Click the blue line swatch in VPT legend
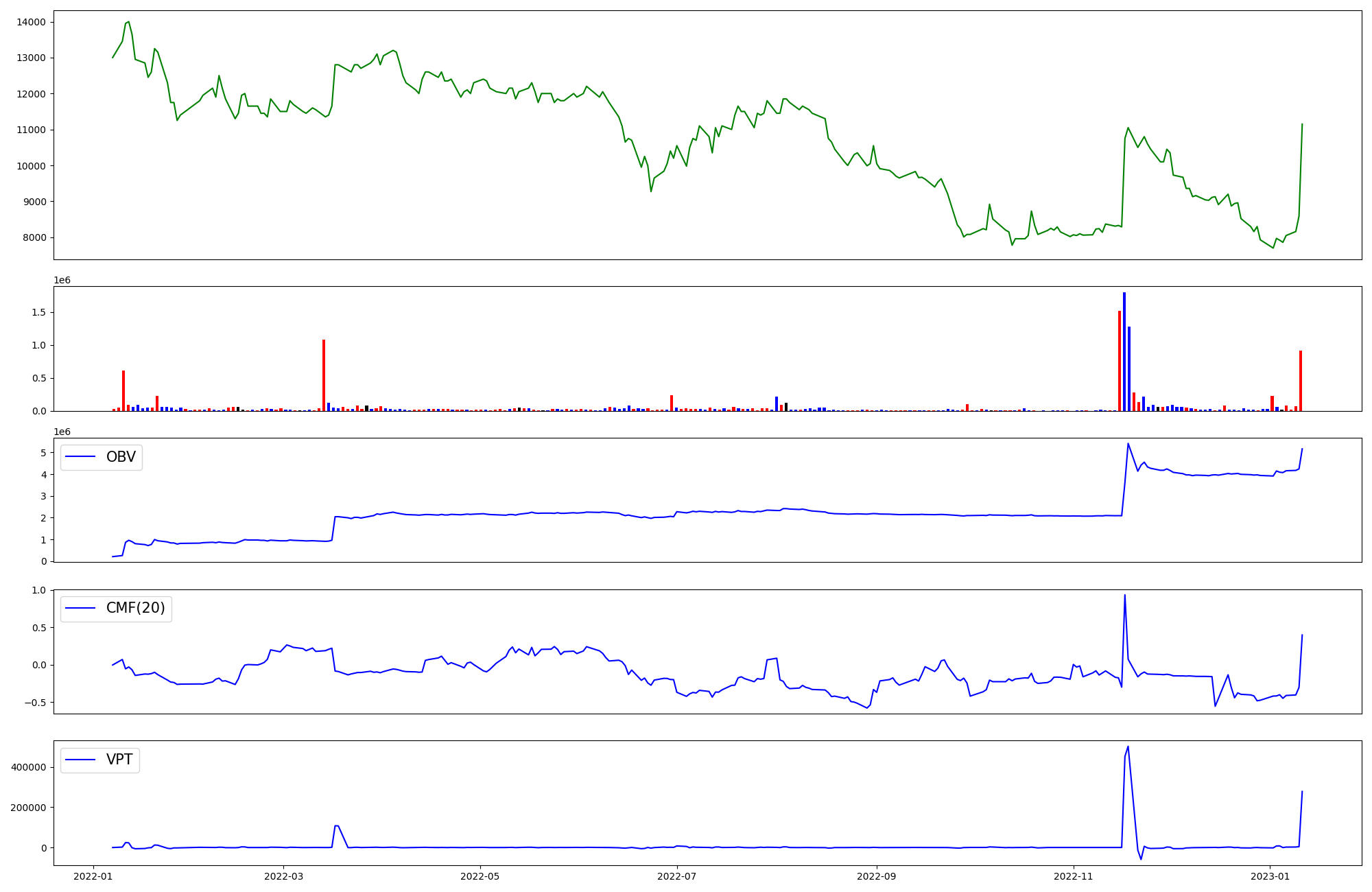The width and height of the screenshot is (1372, 892). [x=80, y=760]
